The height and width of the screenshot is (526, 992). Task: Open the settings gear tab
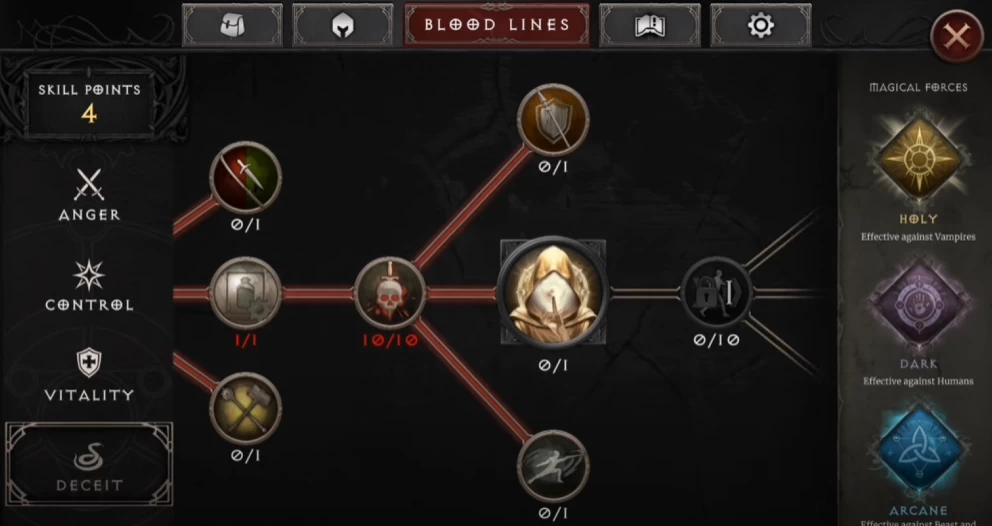pyautogui.click(x=760, y=25)
